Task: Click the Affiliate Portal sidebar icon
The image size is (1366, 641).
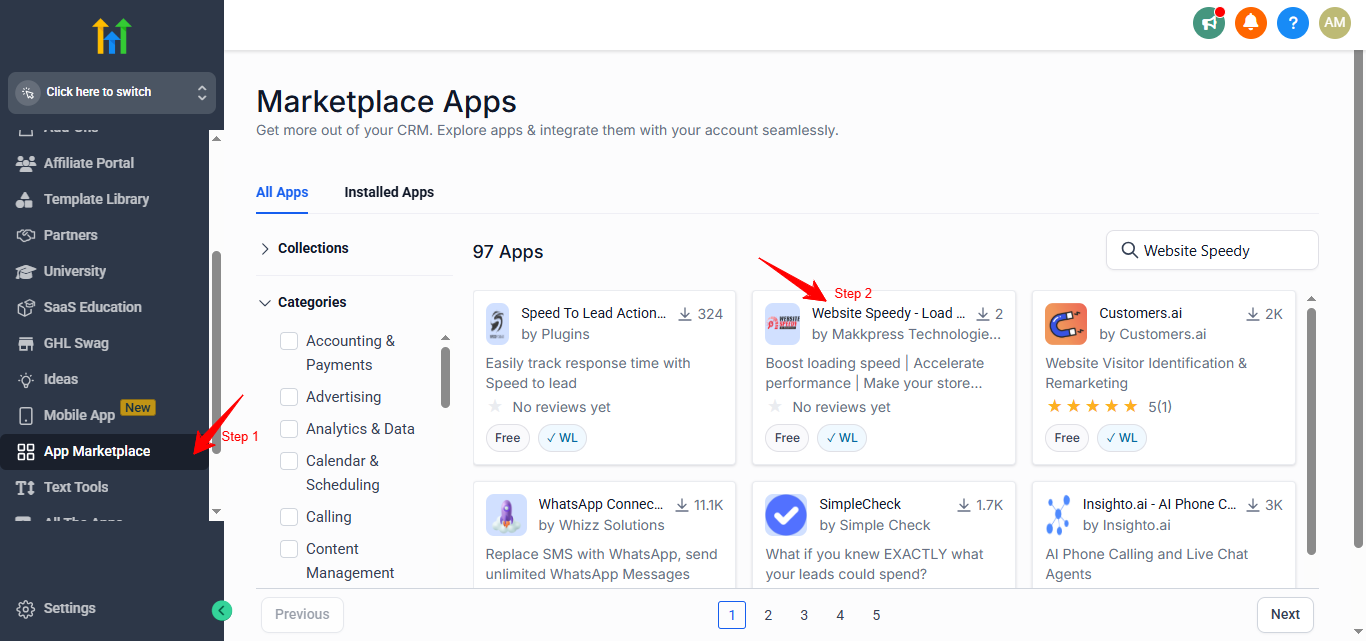Action: tap(26, 163)
